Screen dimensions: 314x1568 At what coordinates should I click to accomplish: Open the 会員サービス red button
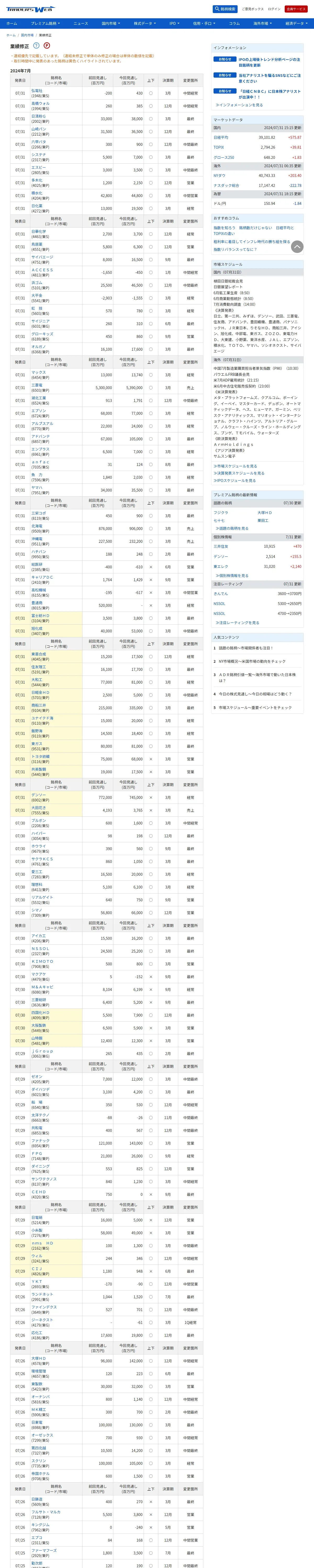coord(296,9)
